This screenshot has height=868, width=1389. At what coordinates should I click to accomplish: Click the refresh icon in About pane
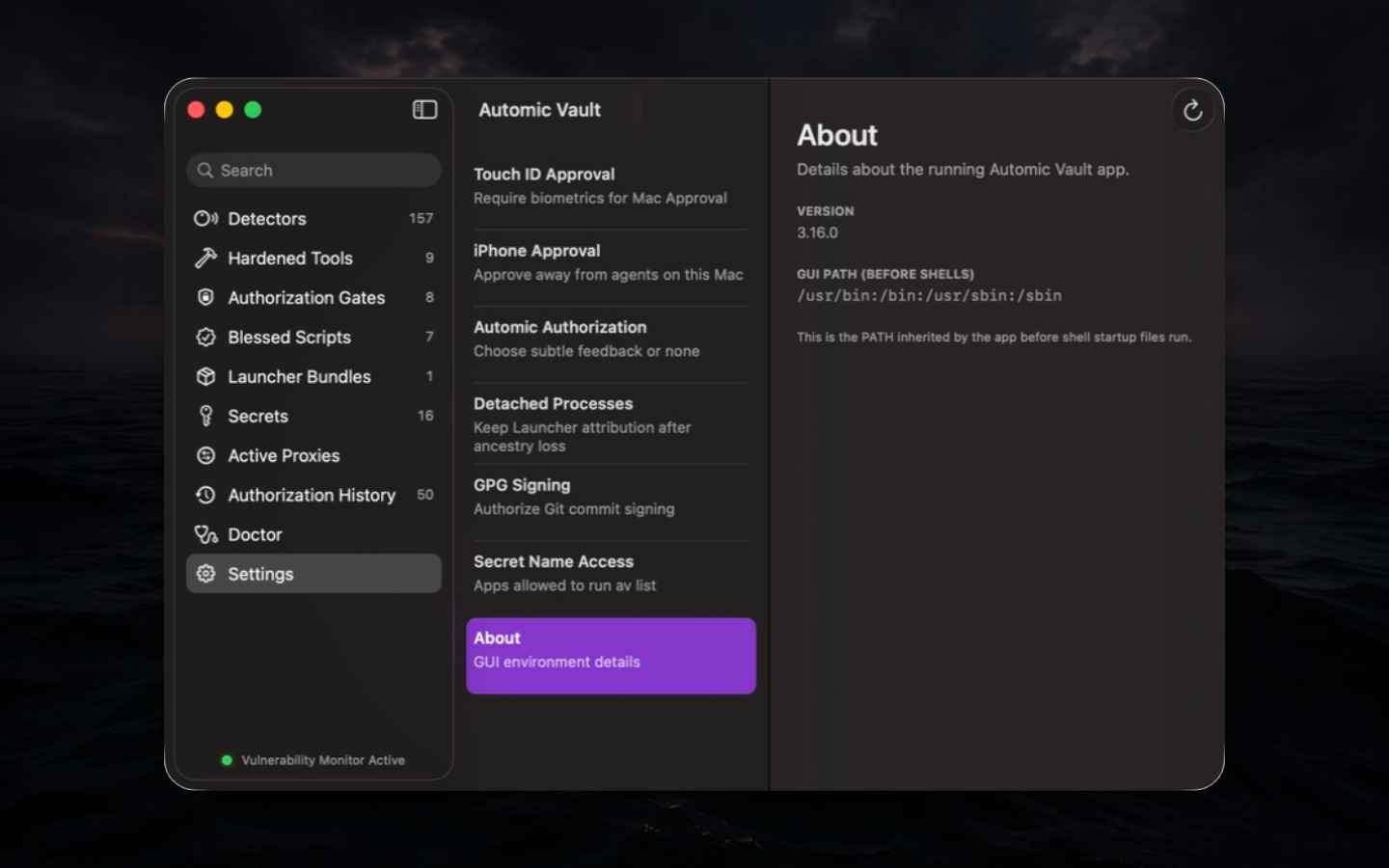point(1192,111)
